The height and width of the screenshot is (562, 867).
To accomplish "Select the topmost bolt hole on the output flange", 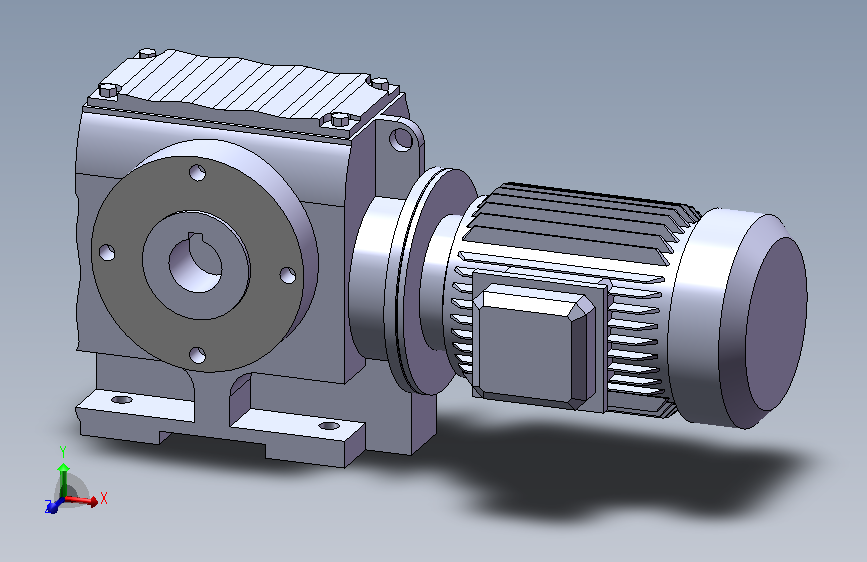I will pos(197,172).
